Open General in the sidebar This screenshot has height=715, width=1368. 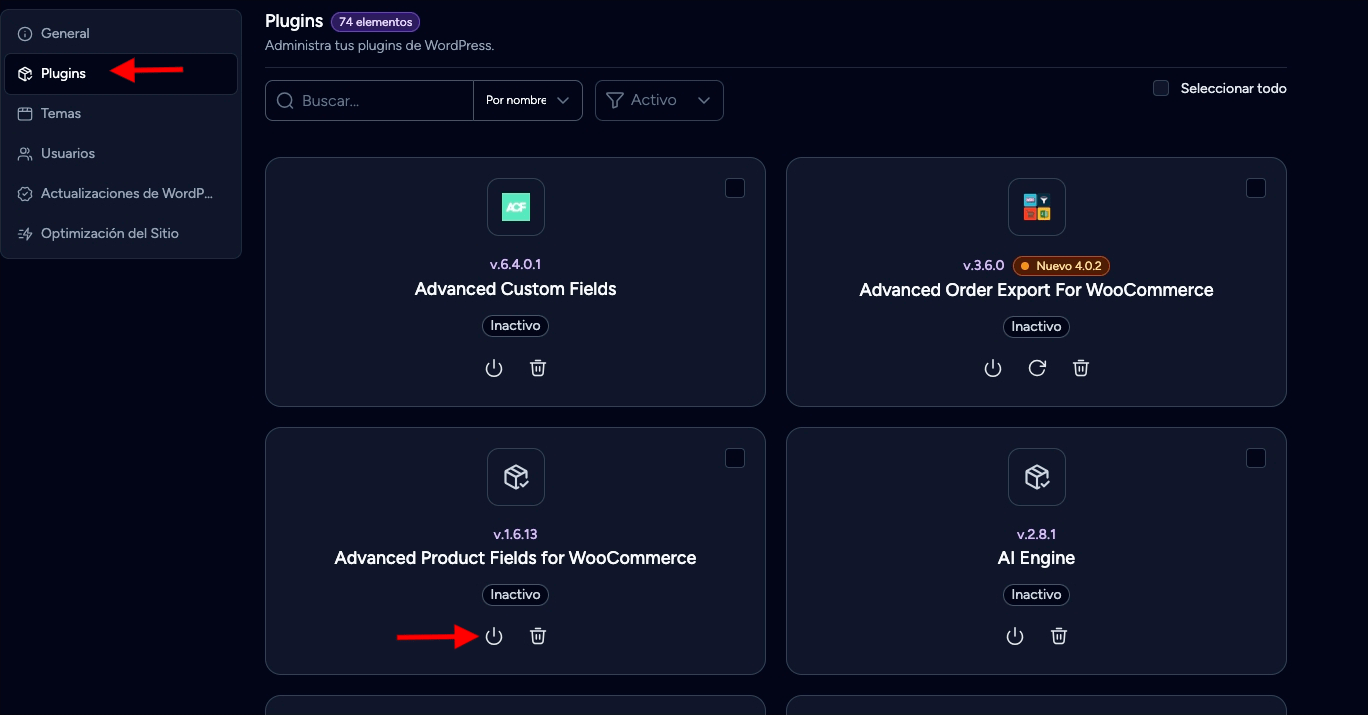pyautogui.click(x=121, y=34)
